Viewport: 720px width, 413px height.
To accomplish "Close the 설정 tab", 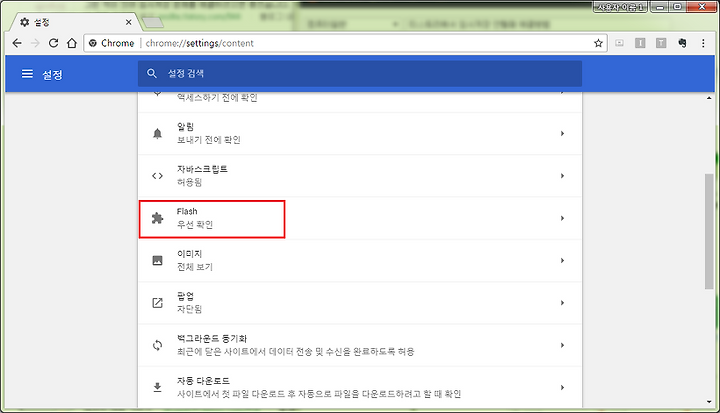I will [129, 22].
